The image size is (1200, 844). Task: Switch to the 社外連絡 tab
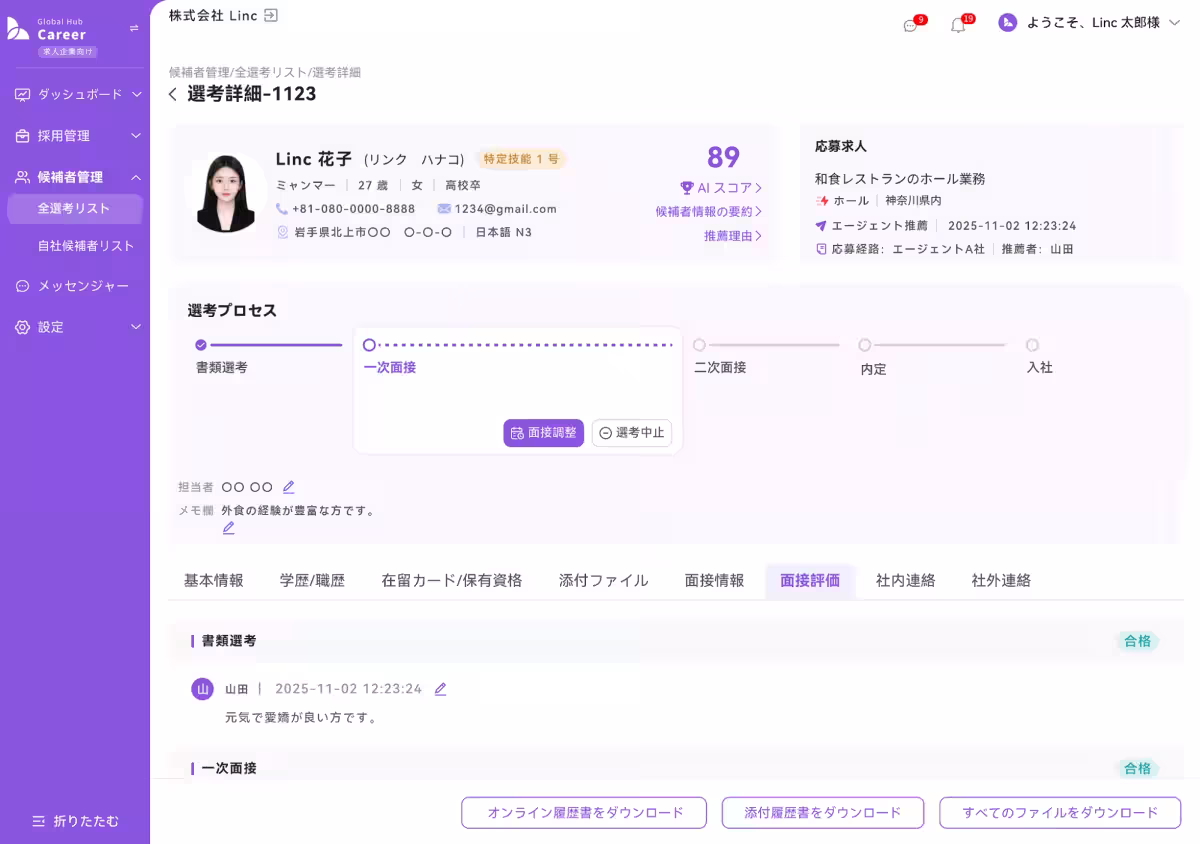1001,580
